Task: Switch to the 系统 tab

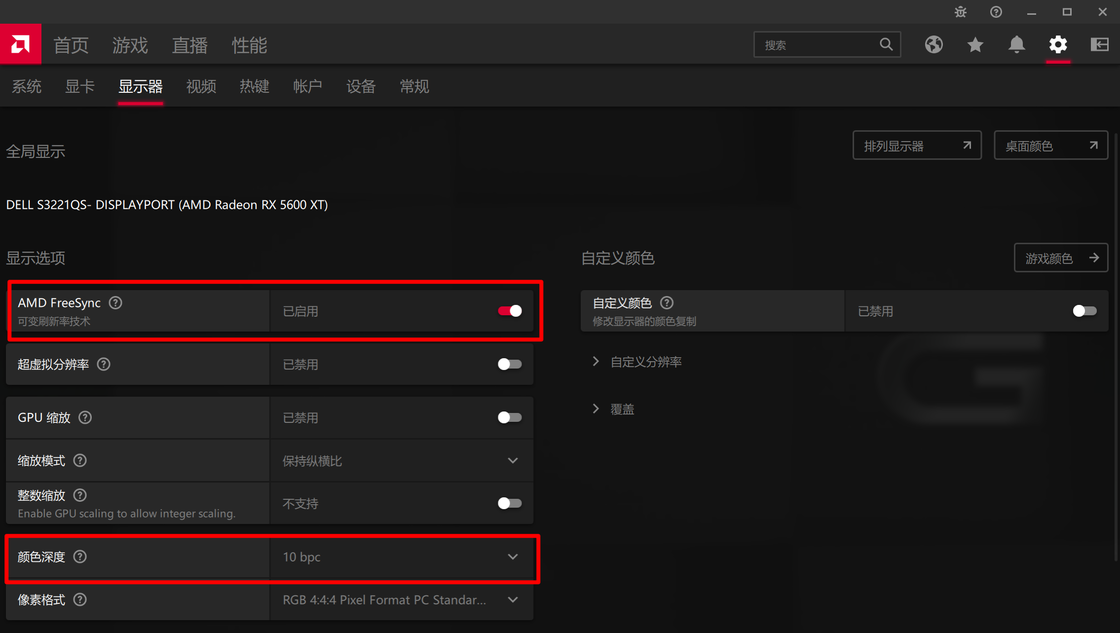Action: (x=26, y=86)
